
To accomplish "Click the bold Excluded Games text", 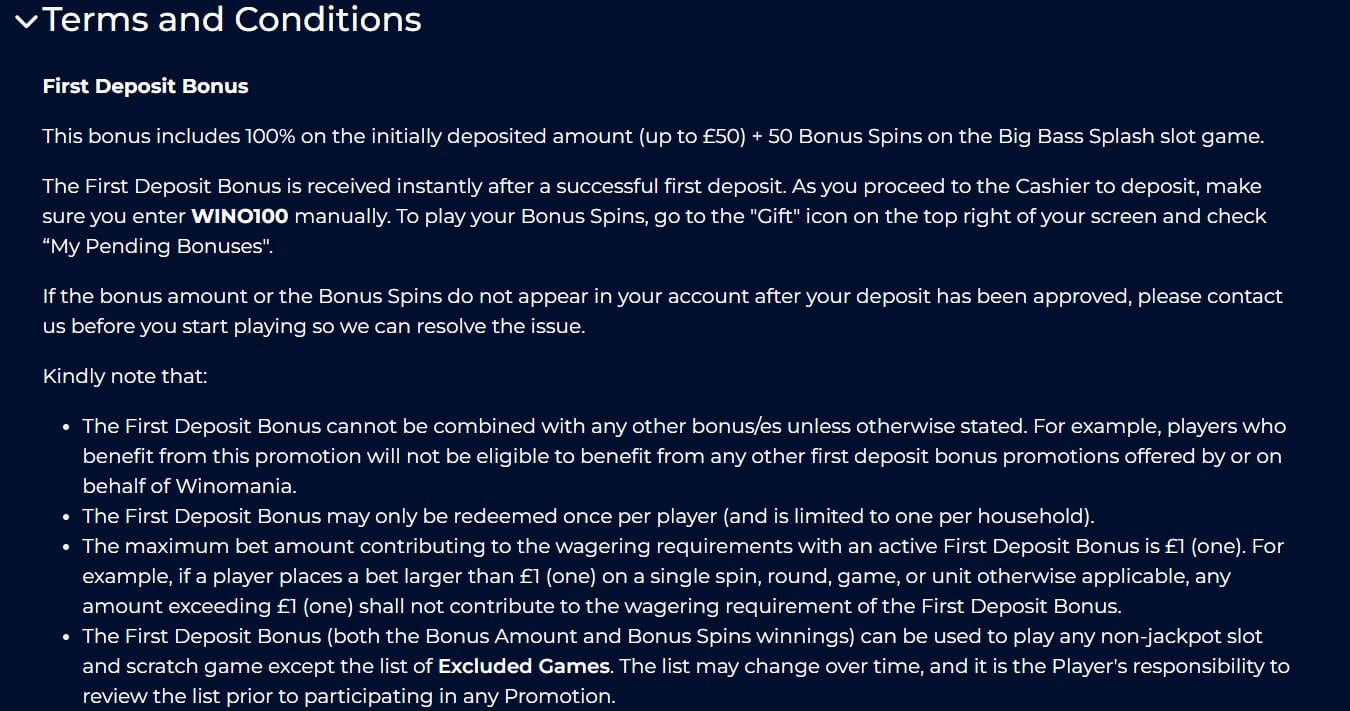I will click(523, 666).
